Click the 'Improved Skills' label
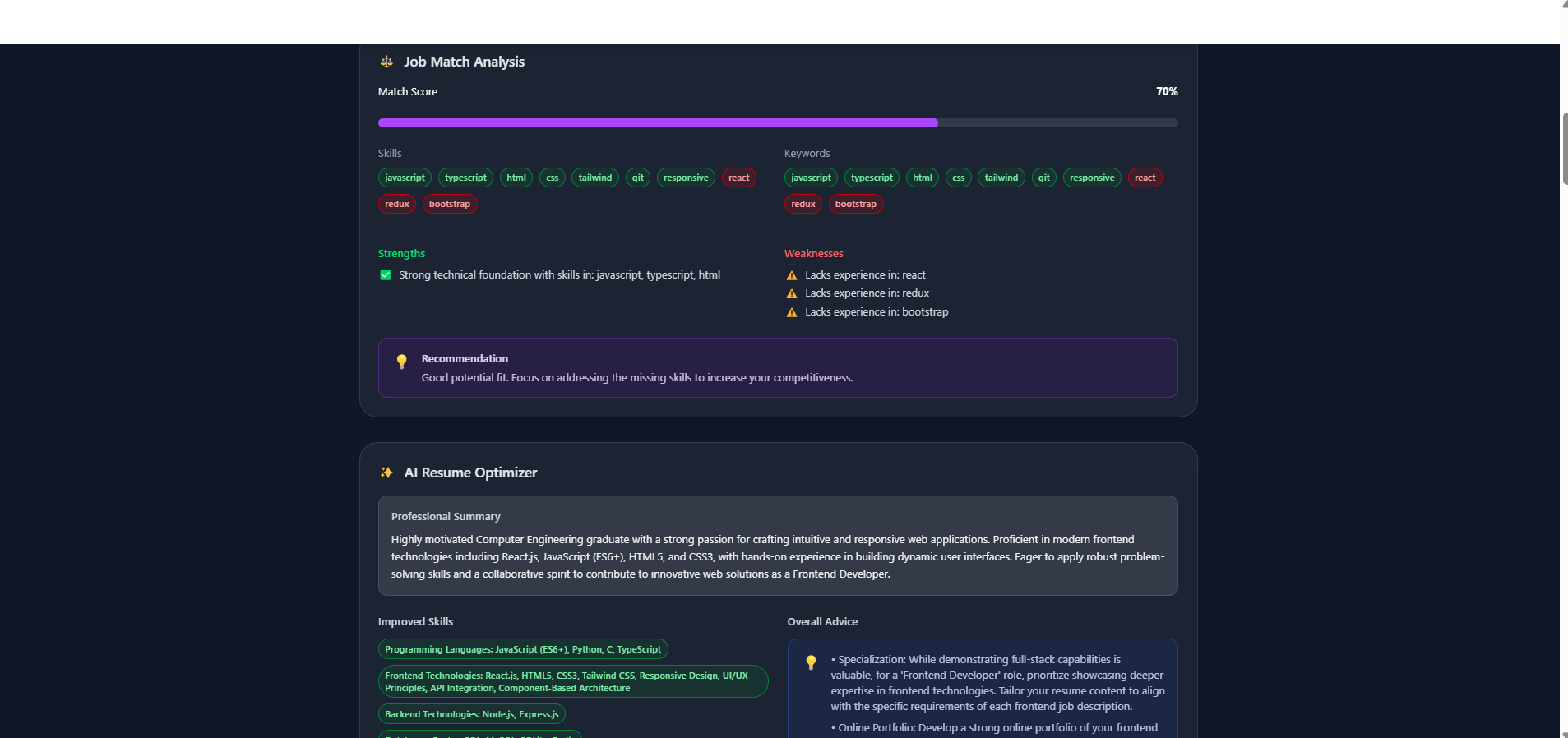The image size is (1568, 738). 415,621
